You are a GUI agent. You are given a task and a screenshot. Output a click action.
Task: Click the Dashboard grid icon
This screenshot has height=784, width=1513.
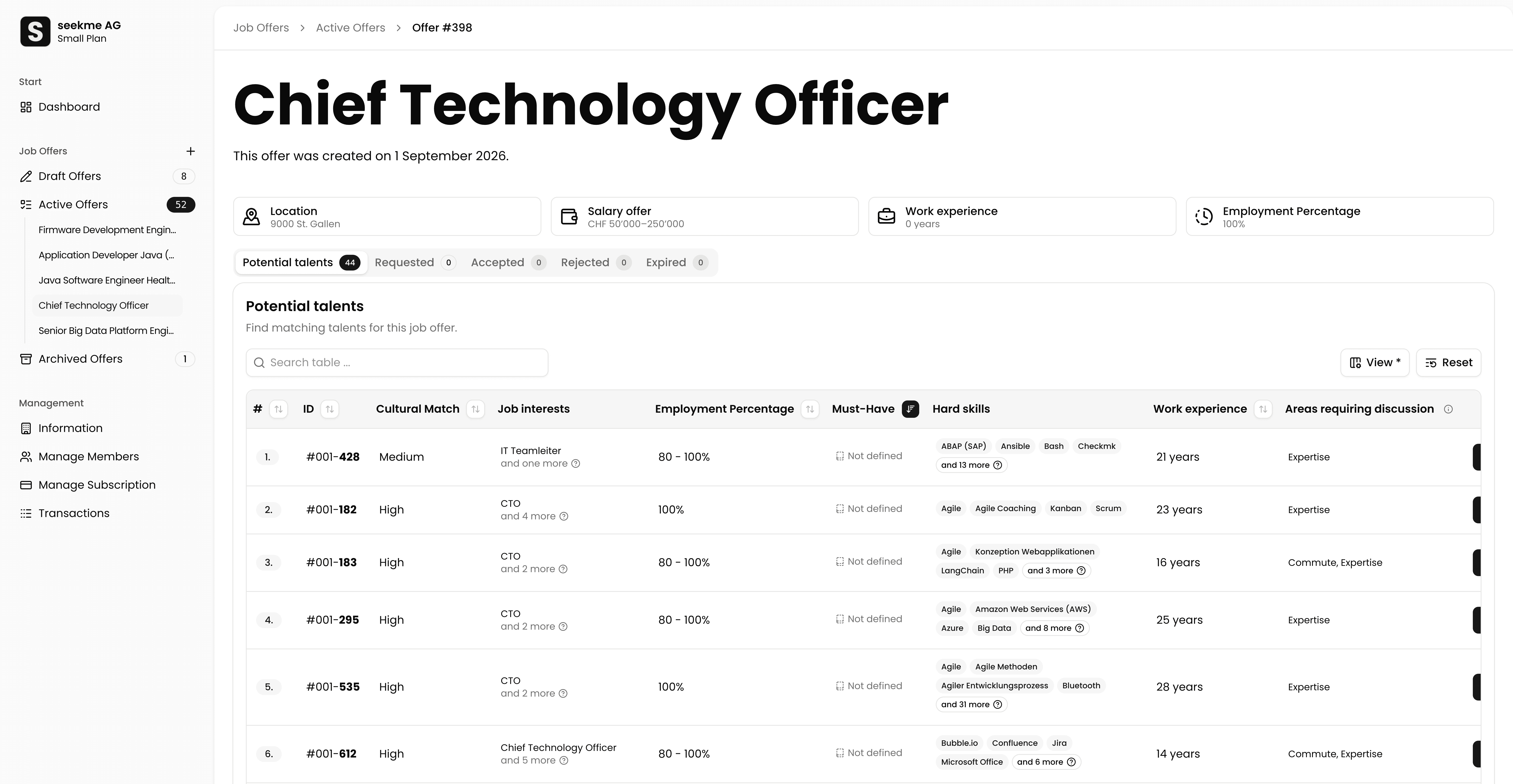pyautogui.click(x=26, y=107)
